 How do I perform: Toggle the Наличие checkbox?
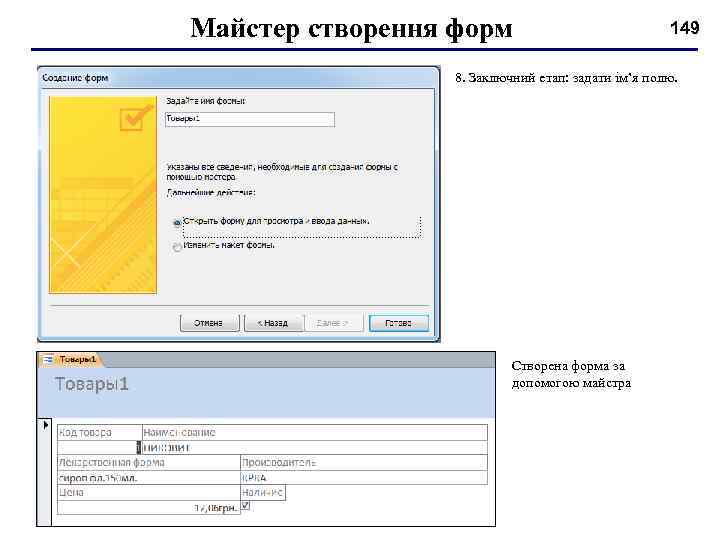pos(246,506)
